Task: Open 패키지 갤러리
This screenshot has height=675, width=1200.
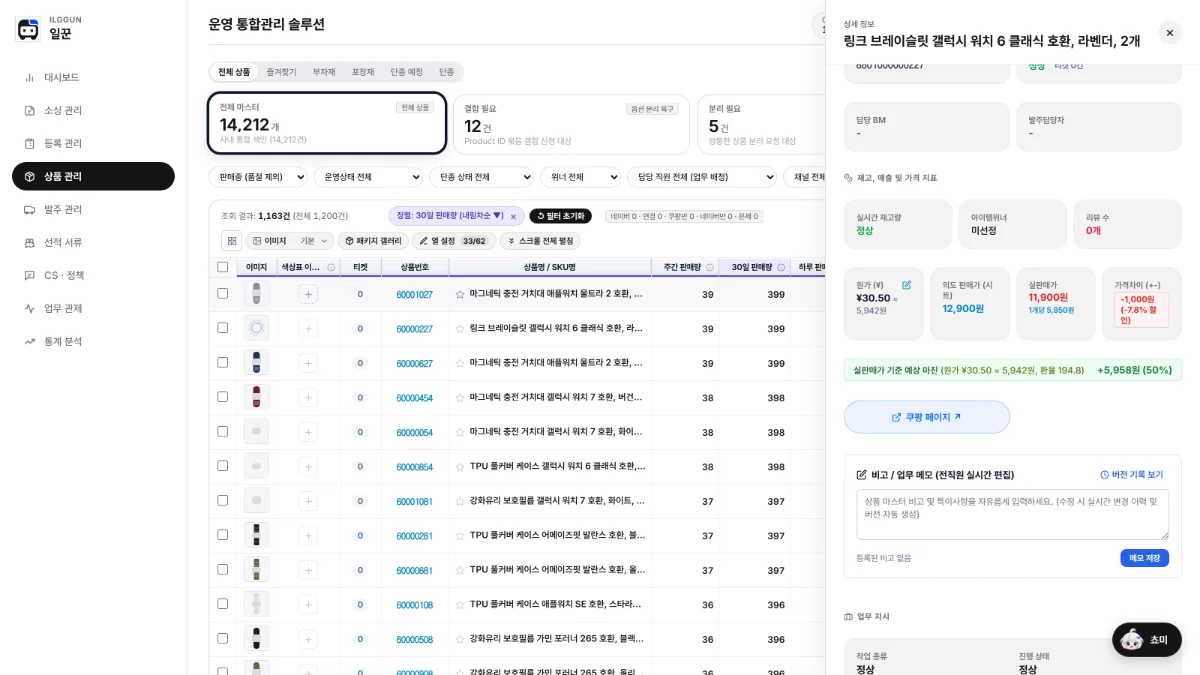Action: tap(373, 241)
